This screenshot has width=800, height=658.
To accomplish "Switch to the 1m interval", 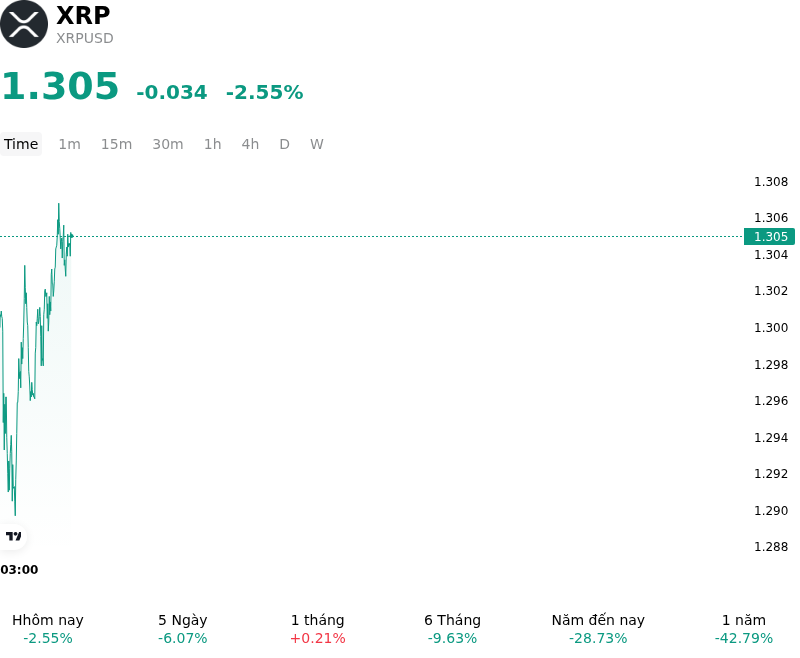I will coord(69,144).
